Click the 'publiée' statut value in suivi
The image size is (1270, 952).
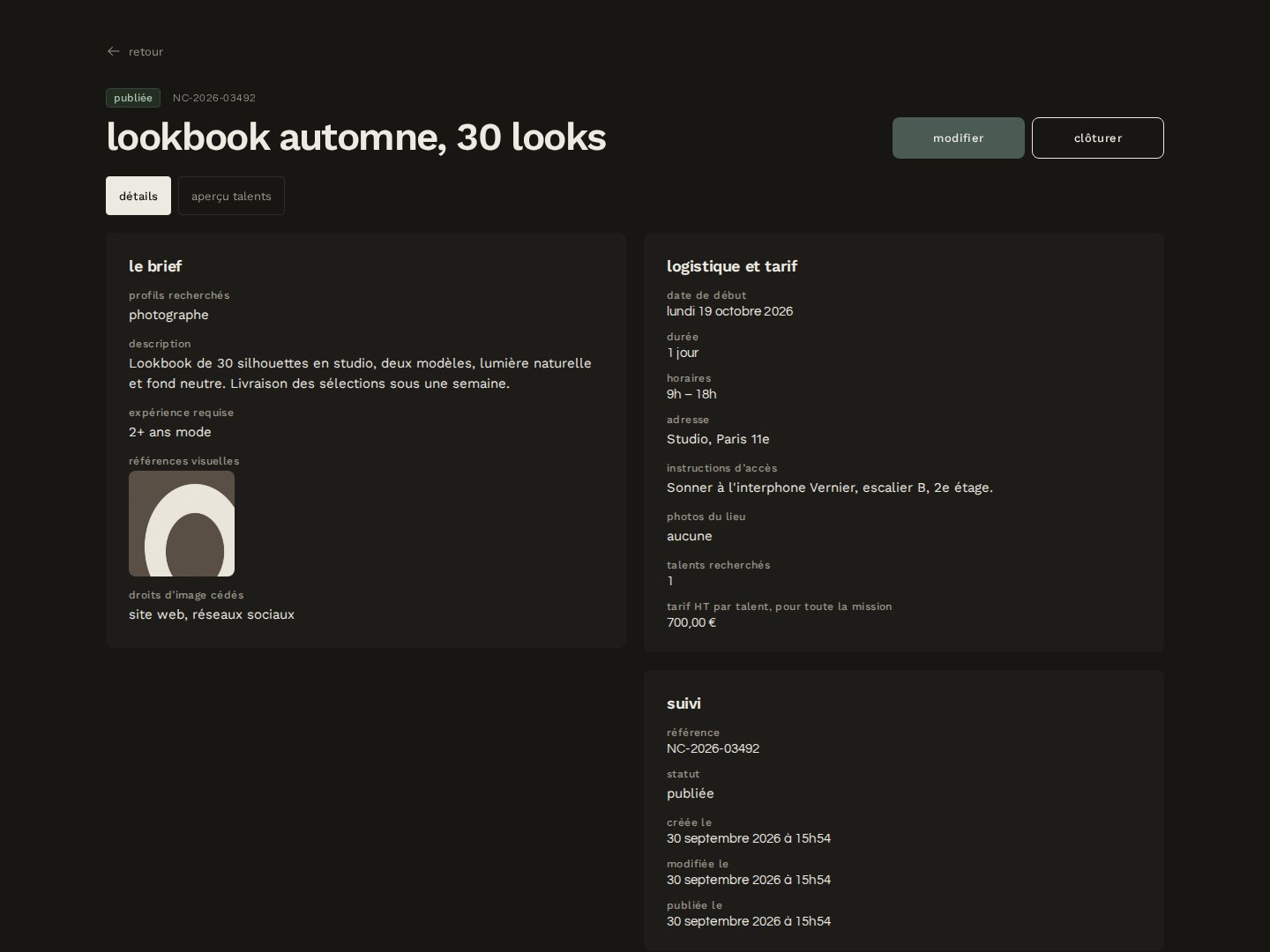pyautogui.click(x=691, y=793)
